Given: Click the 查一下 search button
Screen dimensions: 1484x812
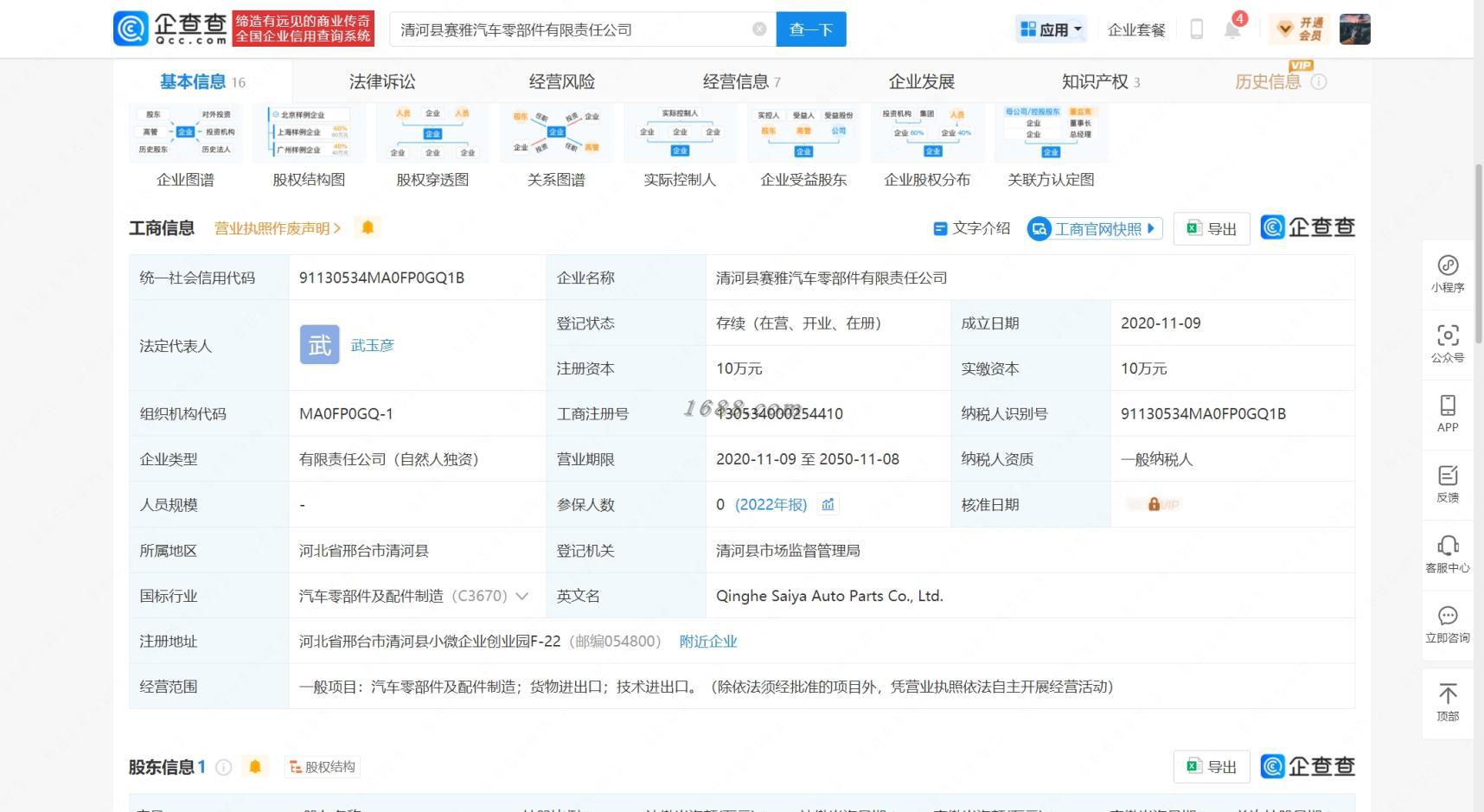Looking at the screenshot, I should [x=811, y=29].
